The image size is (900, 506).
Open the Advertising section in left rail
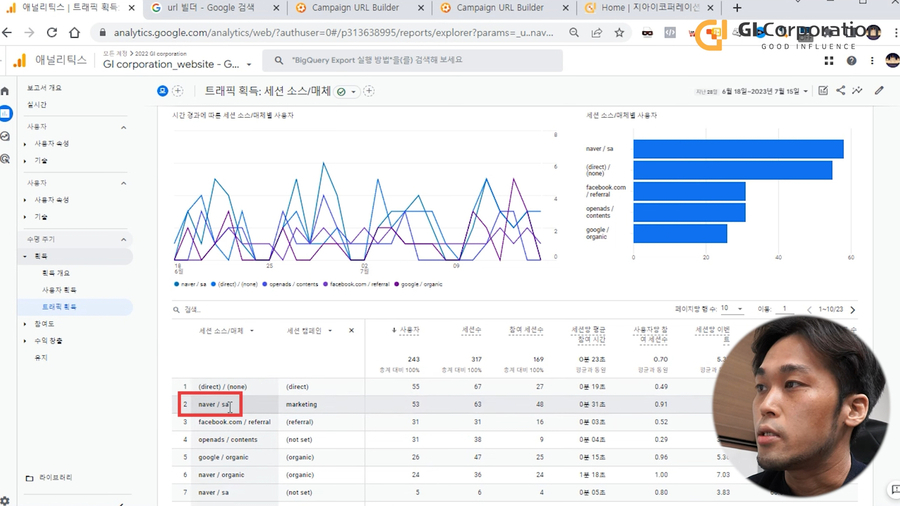click(x=5, y=159)
